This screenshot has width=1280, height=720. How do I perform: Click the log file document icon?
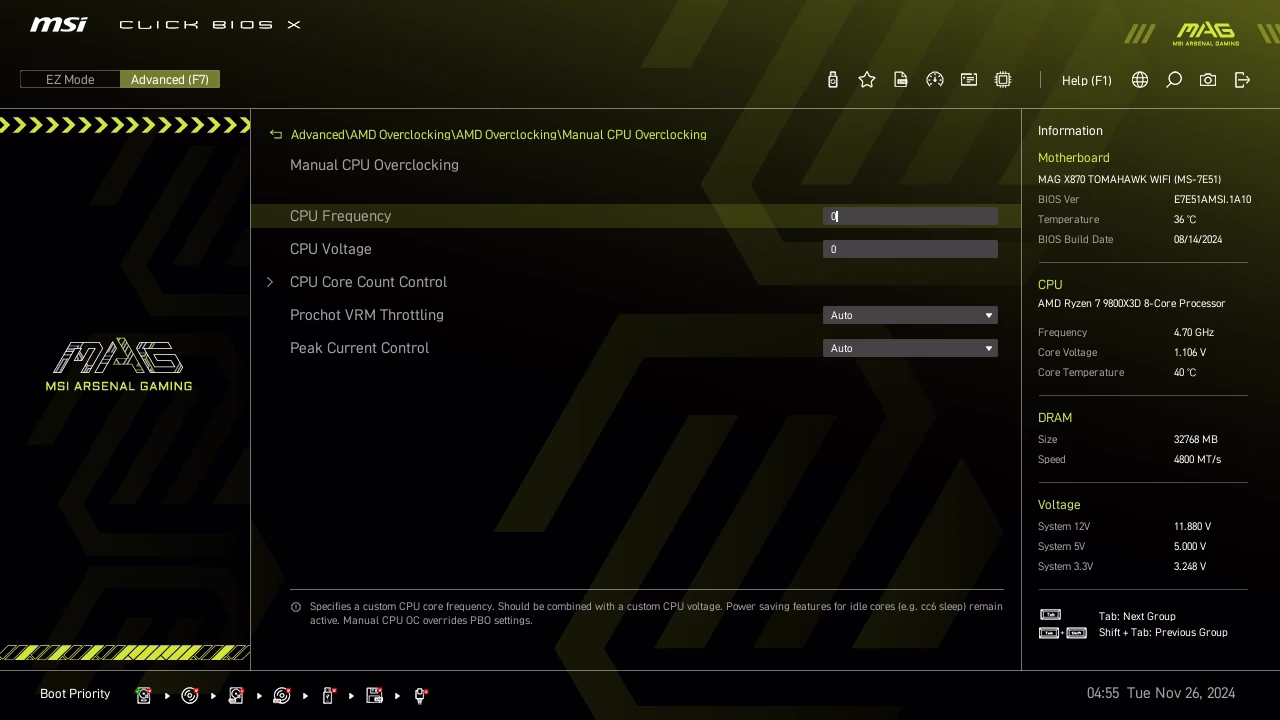pyautogui.click(x=901, y=80)
